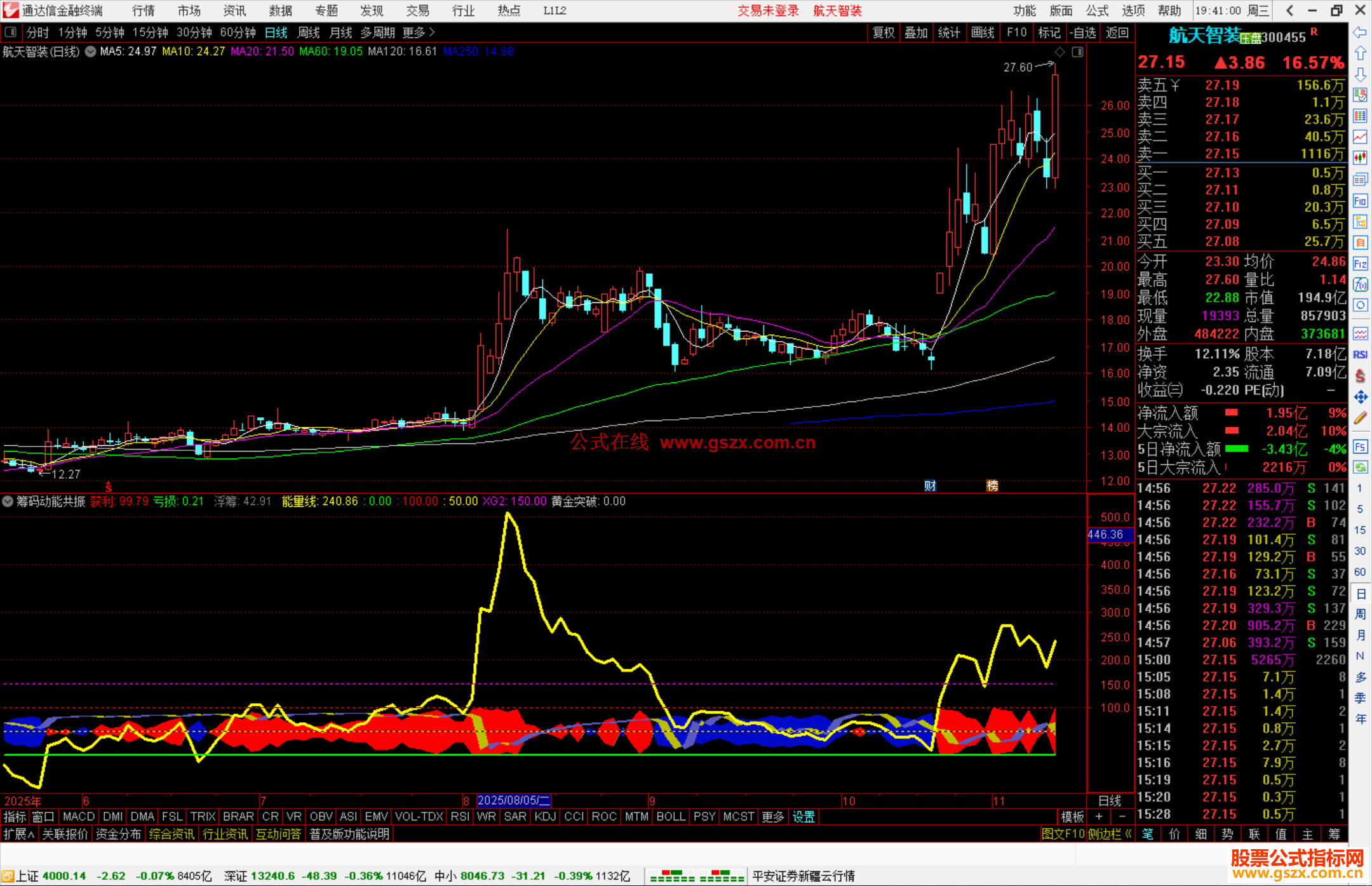Toggle the 筹码动能共振 indicator circle button

pyautogui.click(x=8, y=502)
